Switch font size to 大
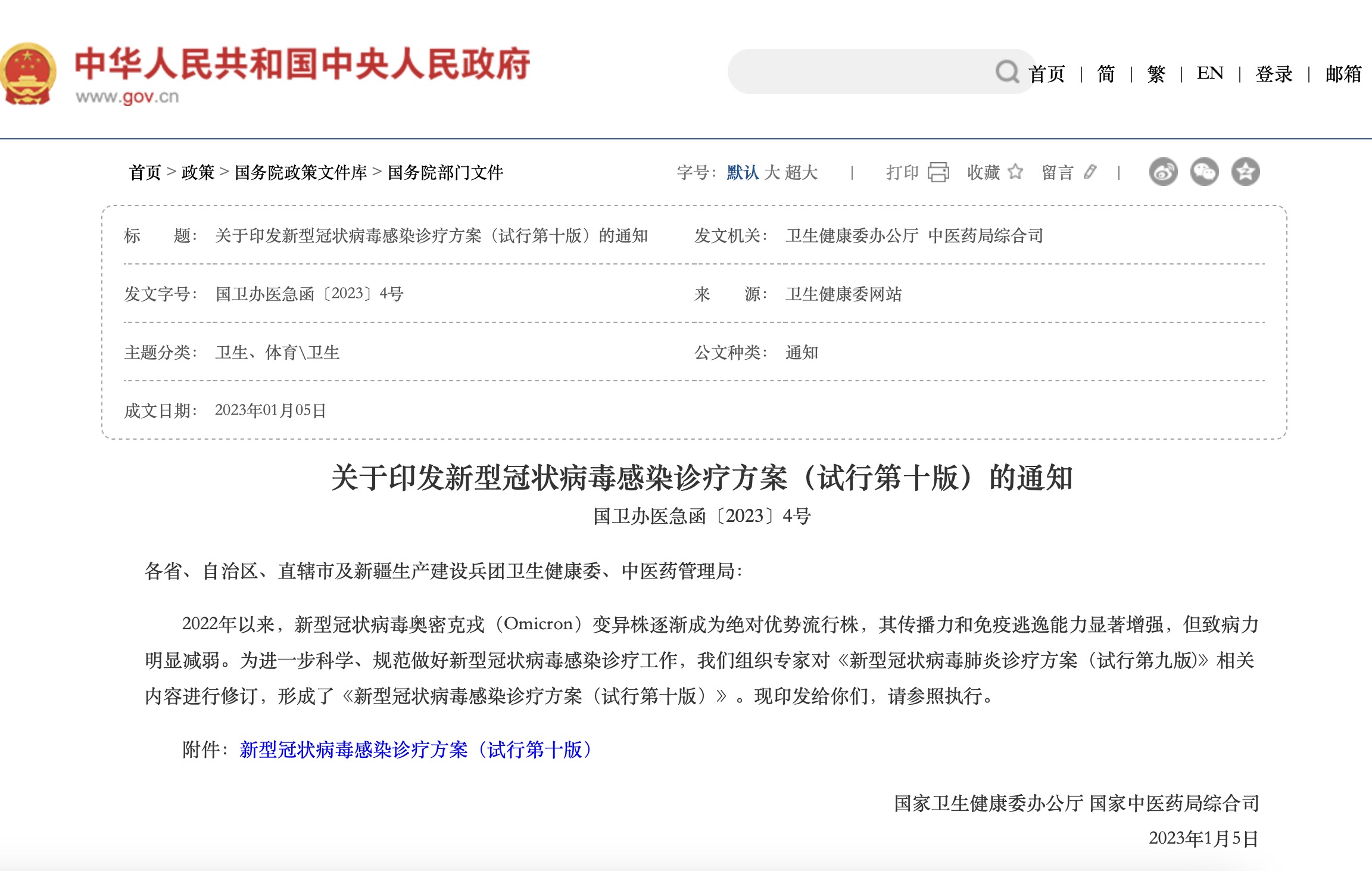Viewport: 1372px width, 871px height. coord(772,173)
